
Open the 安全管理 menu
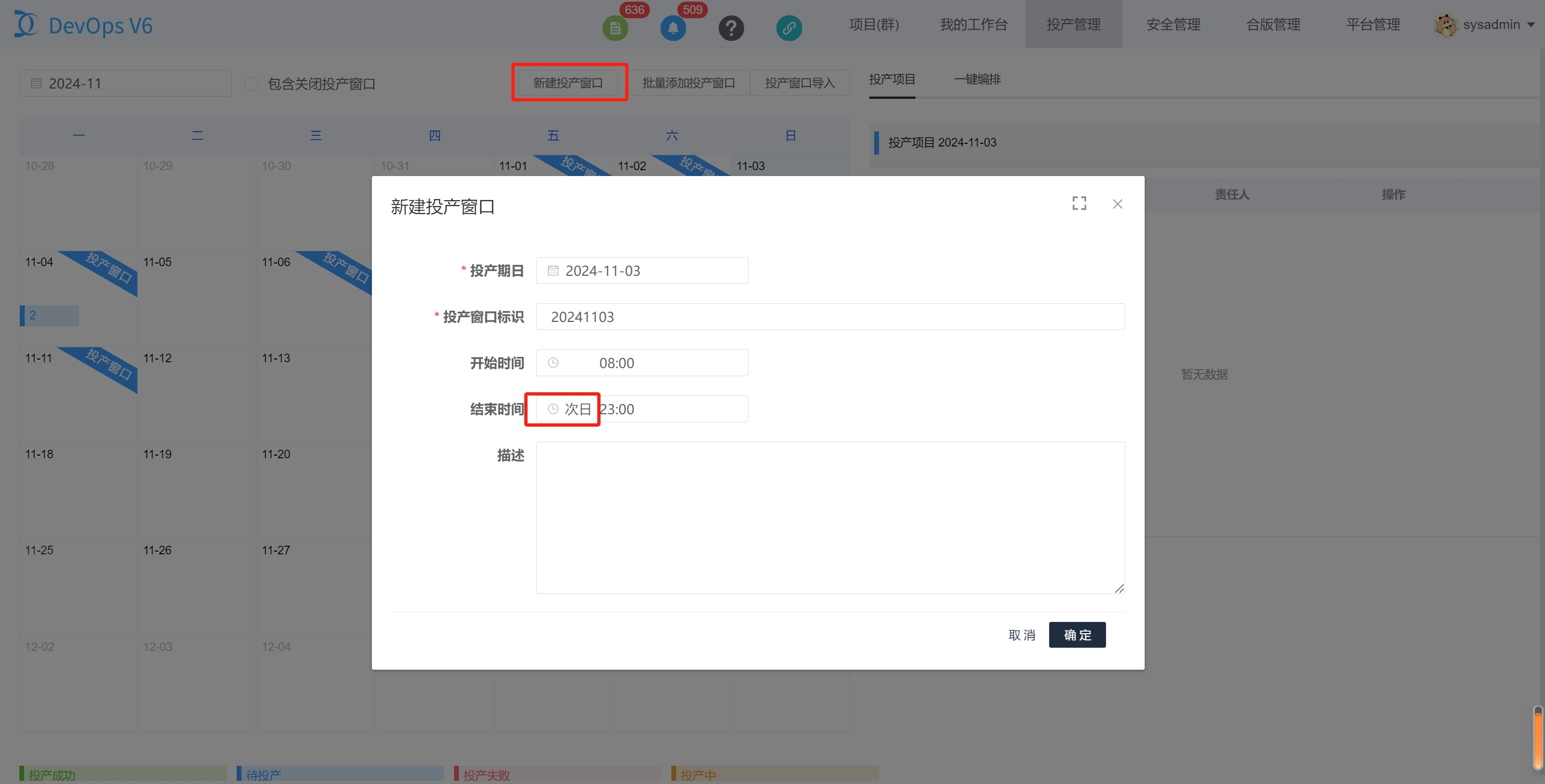point(1173,25)
